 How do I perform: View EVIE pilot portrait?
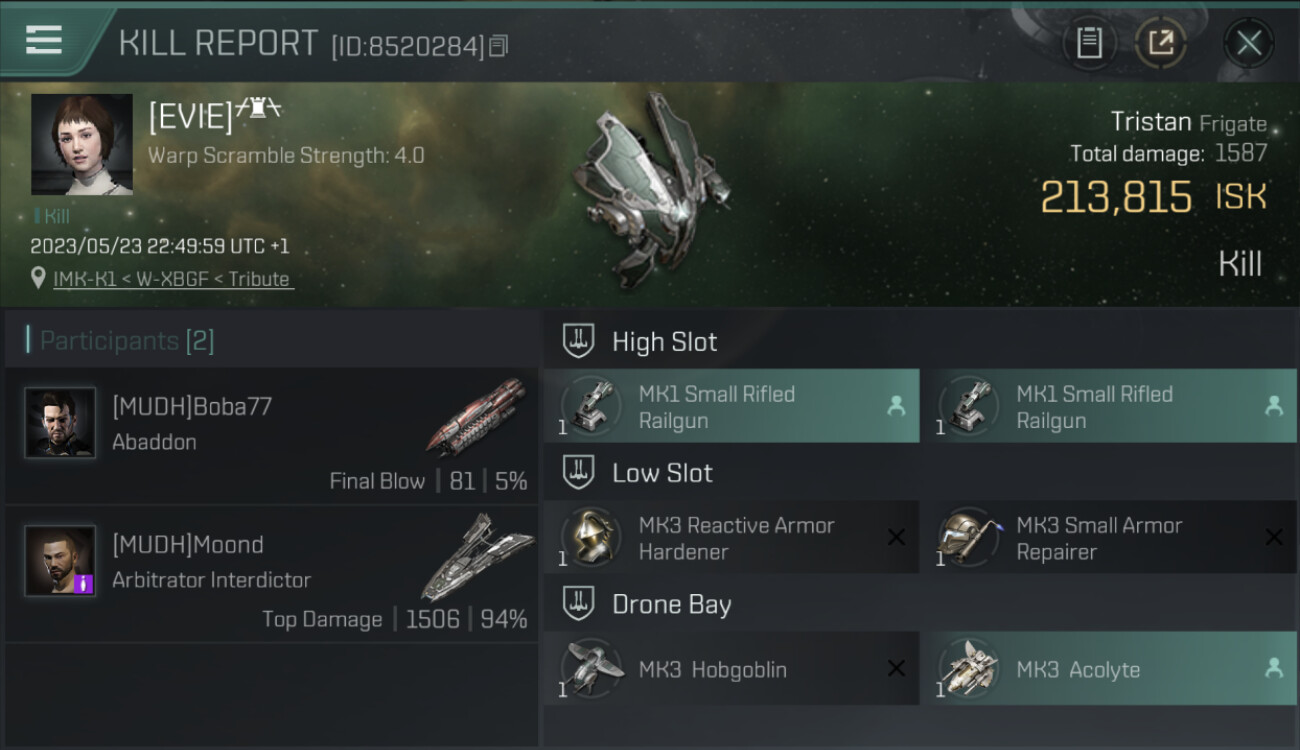point(82,145)
